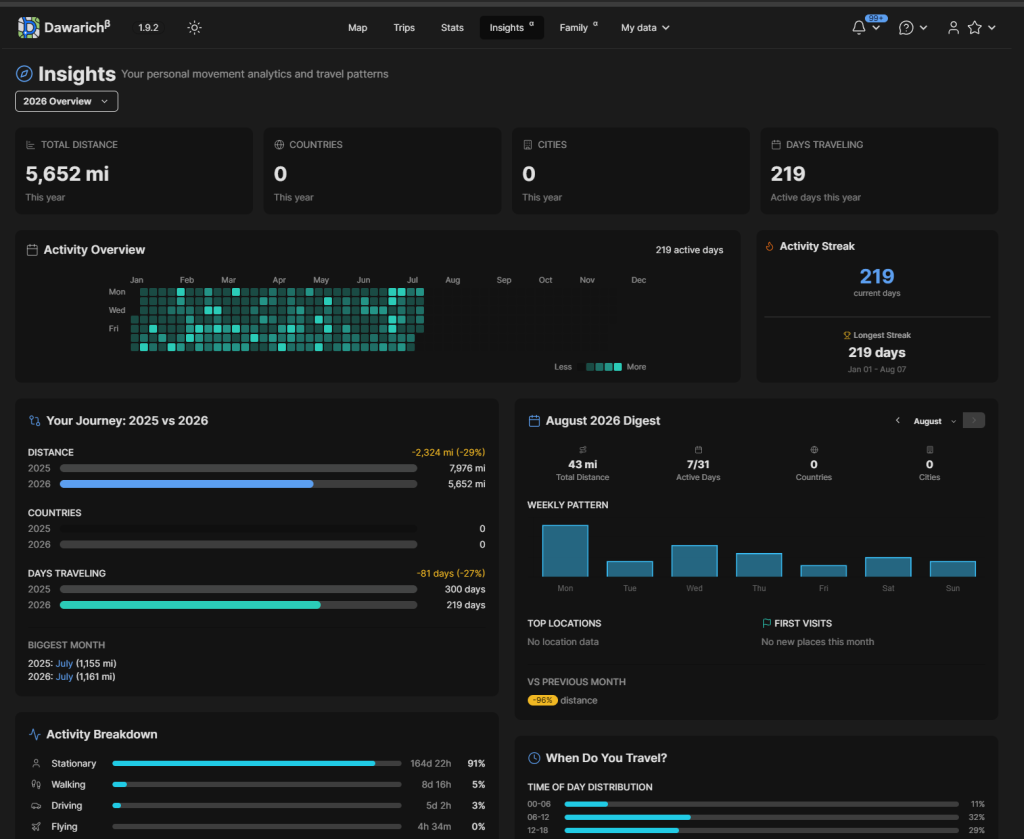
Task: Go to the Map tab
Action: (x=357, y=27)
